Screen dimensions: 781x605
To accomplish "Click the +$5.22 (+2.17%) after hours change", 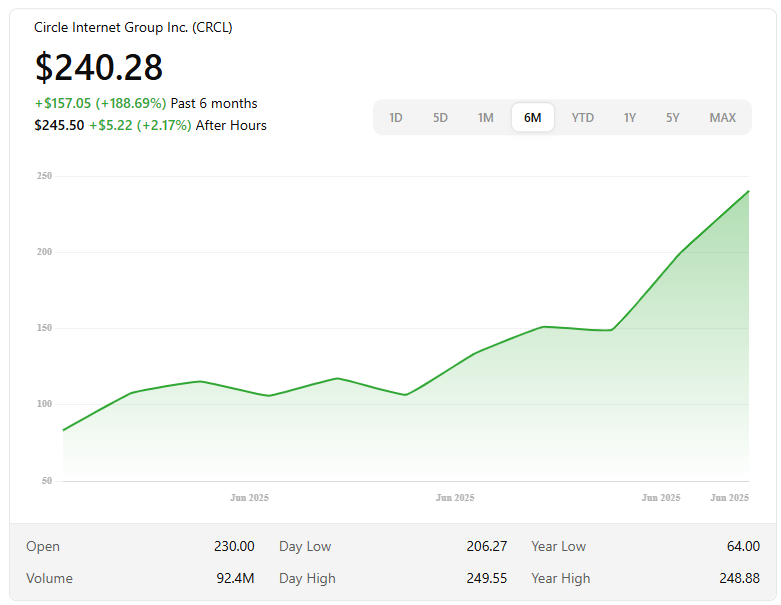I will tap(140, 125).
